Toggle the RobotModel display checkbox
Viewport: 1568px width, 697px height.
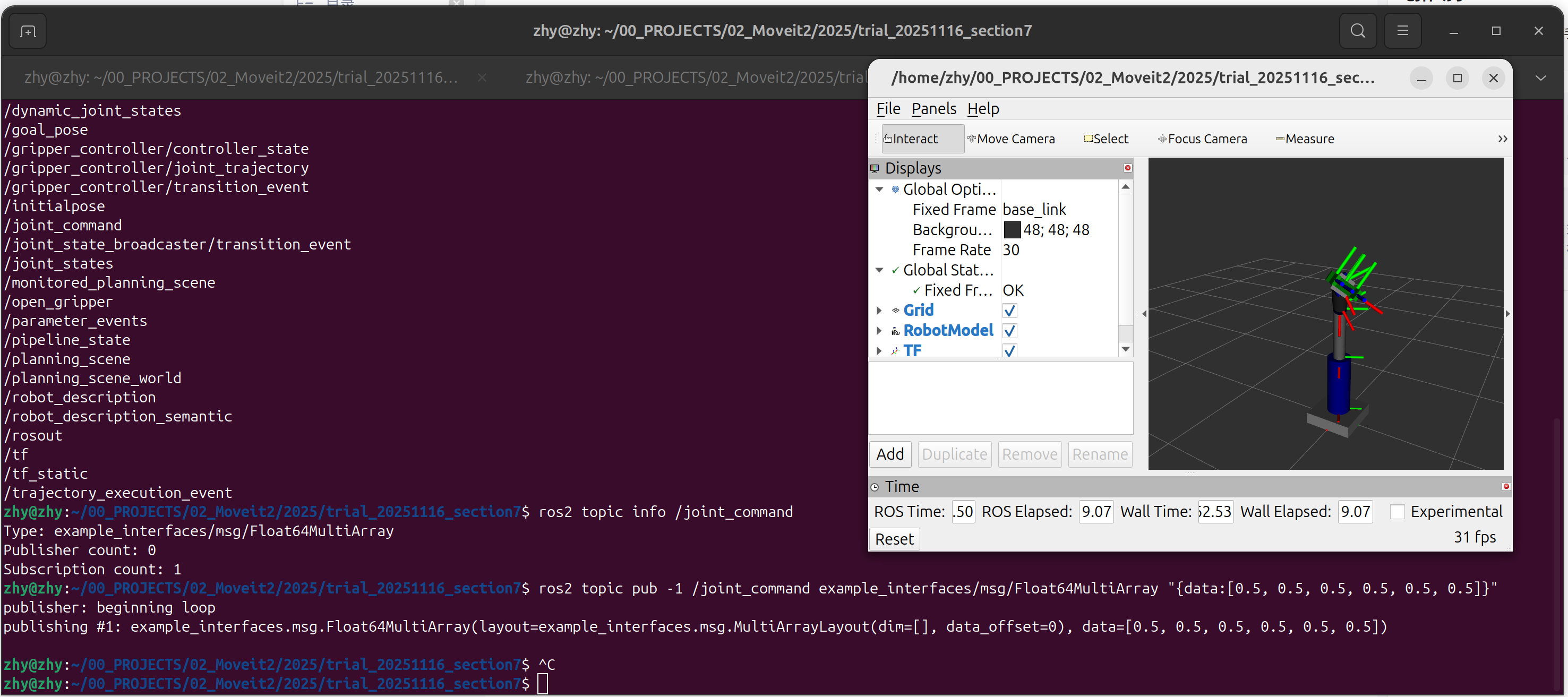[1009, 331]
